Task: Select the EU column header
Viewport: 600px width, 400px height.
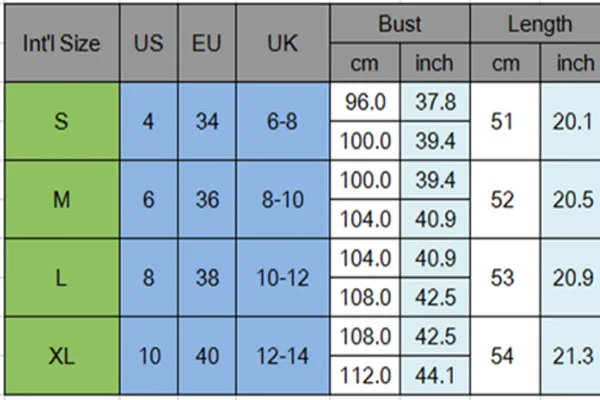Action: point(207,44)
